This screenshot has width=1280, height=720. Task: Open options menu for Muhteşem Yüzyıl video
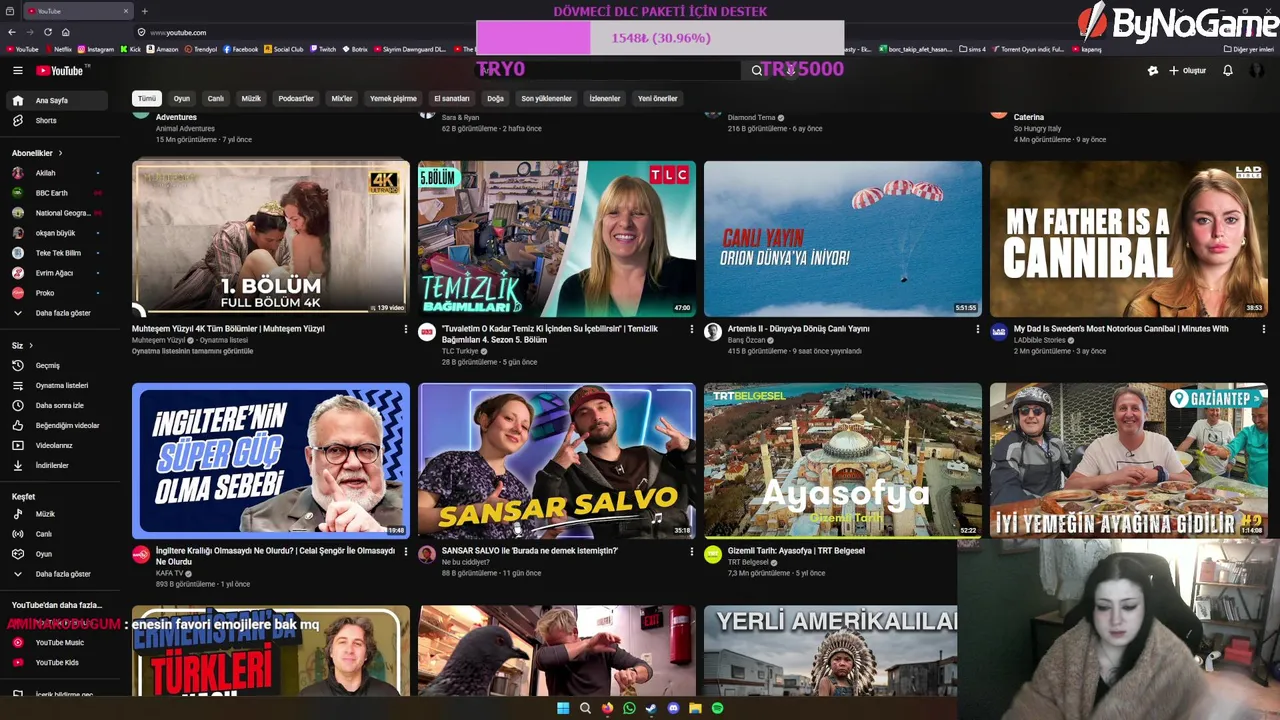(x=405, y=329)
